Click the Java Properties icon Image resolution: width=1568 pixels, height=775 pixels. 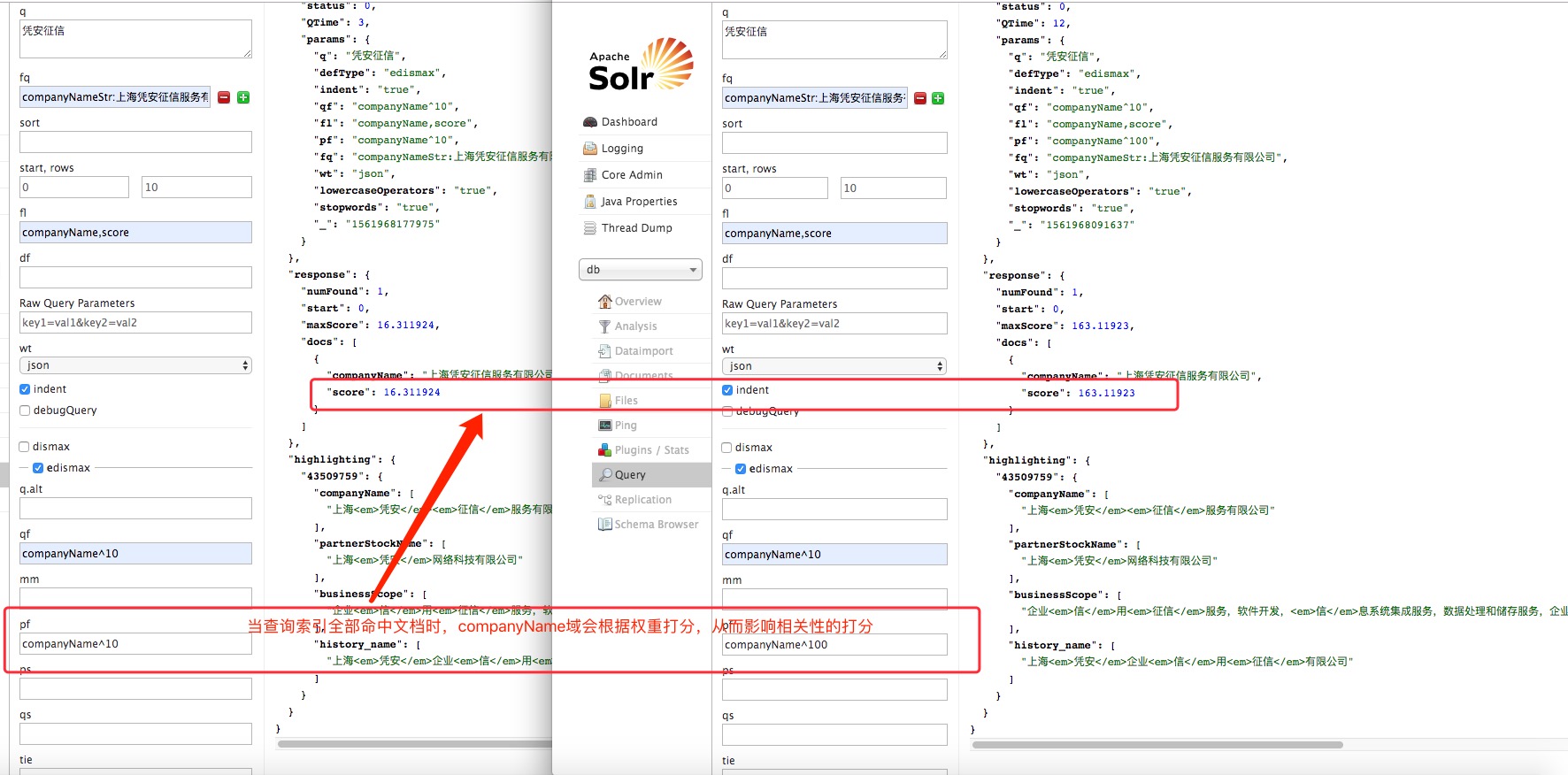590,202
